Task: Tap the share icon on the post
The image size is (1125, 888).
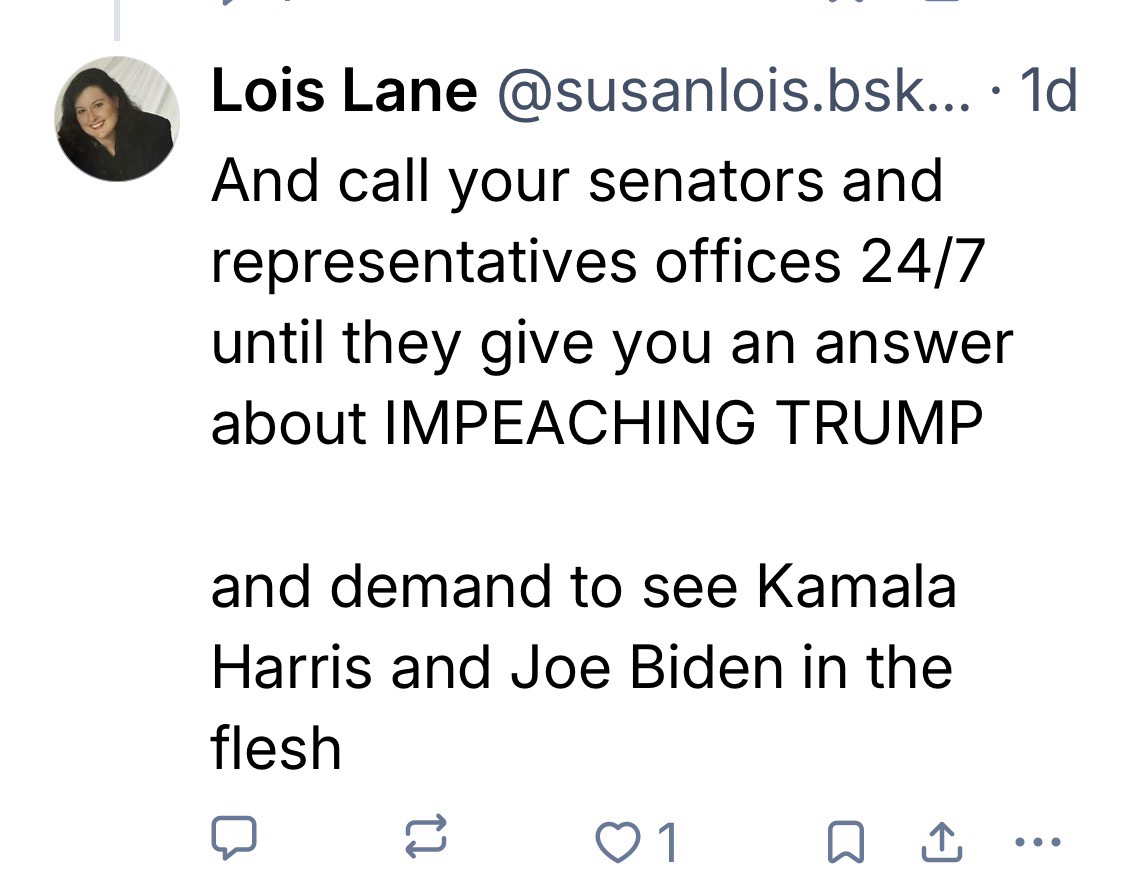Action: click(x=942, y=840)
